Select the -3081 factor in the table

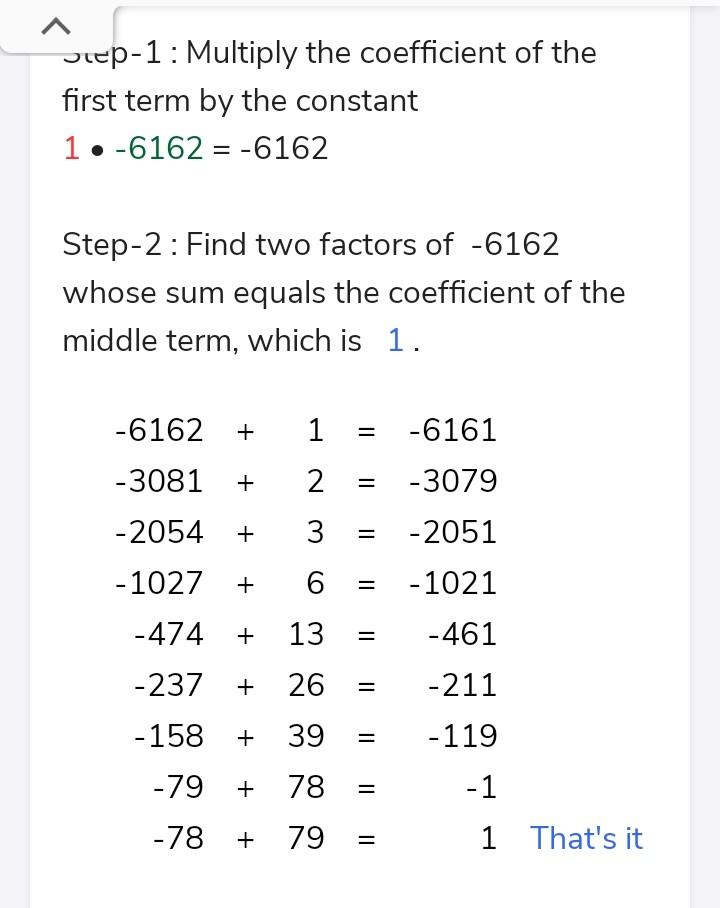159,481
